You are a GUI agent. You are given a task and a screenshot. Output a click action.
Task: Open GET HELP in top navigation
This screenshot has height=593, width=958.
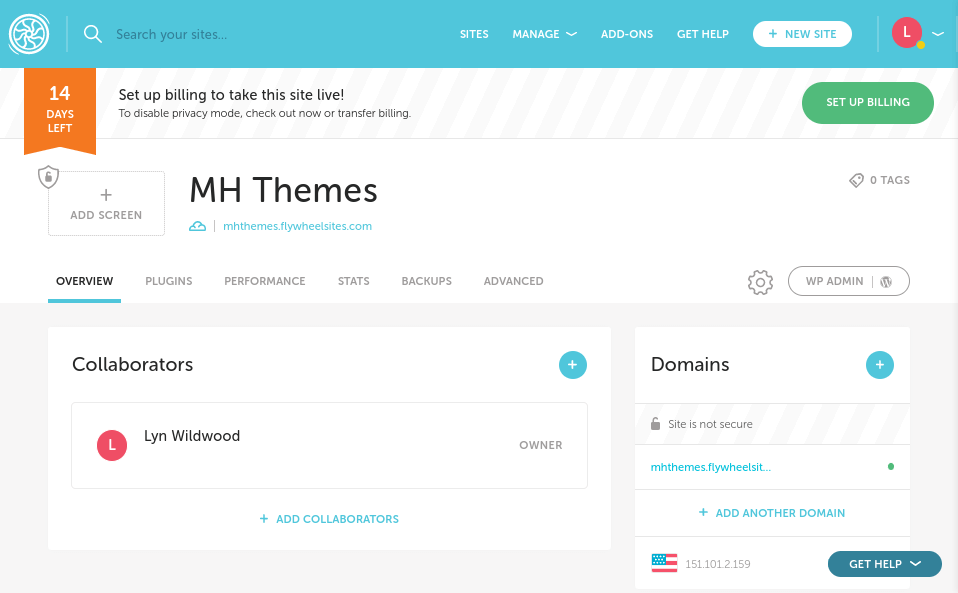tap(703, 34)
